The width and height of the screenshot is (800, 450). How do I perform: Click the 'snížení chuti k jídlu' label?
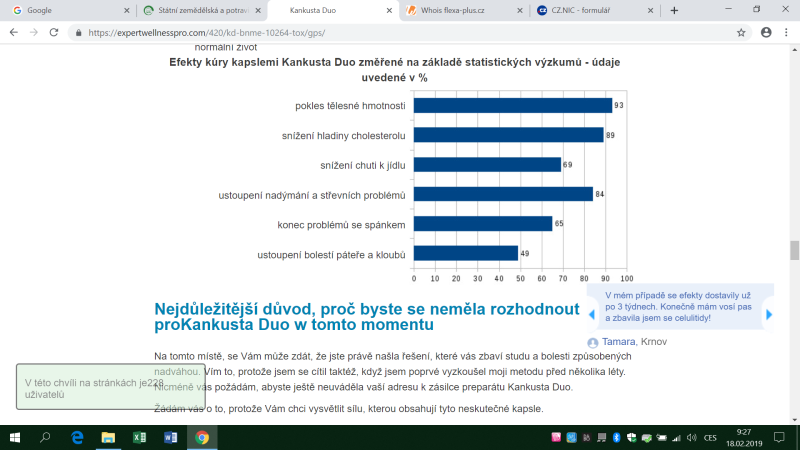363,165
